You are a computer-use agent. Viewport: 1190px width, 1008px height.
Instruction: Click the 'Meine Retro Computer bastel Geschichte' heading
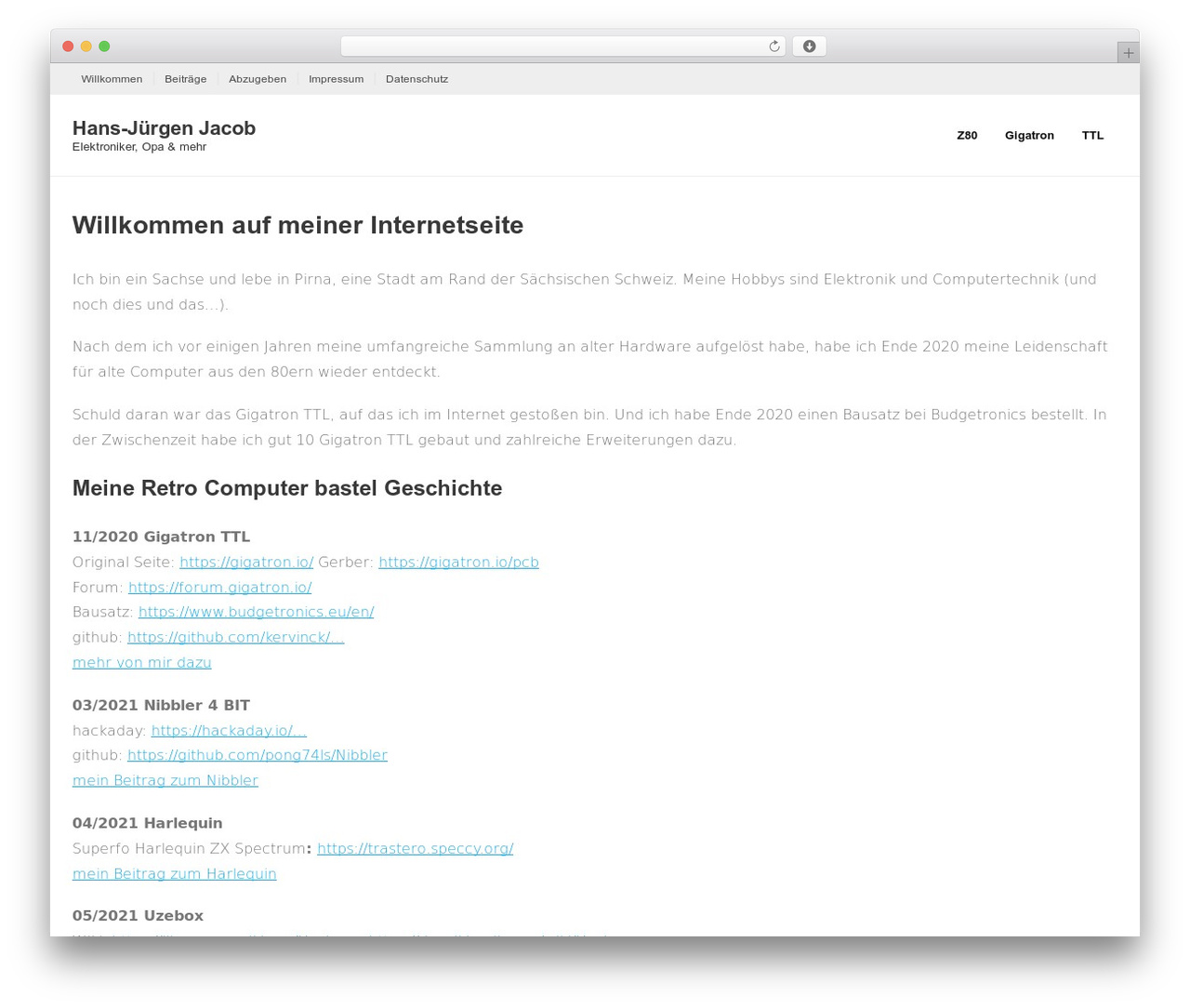point(287,488)
